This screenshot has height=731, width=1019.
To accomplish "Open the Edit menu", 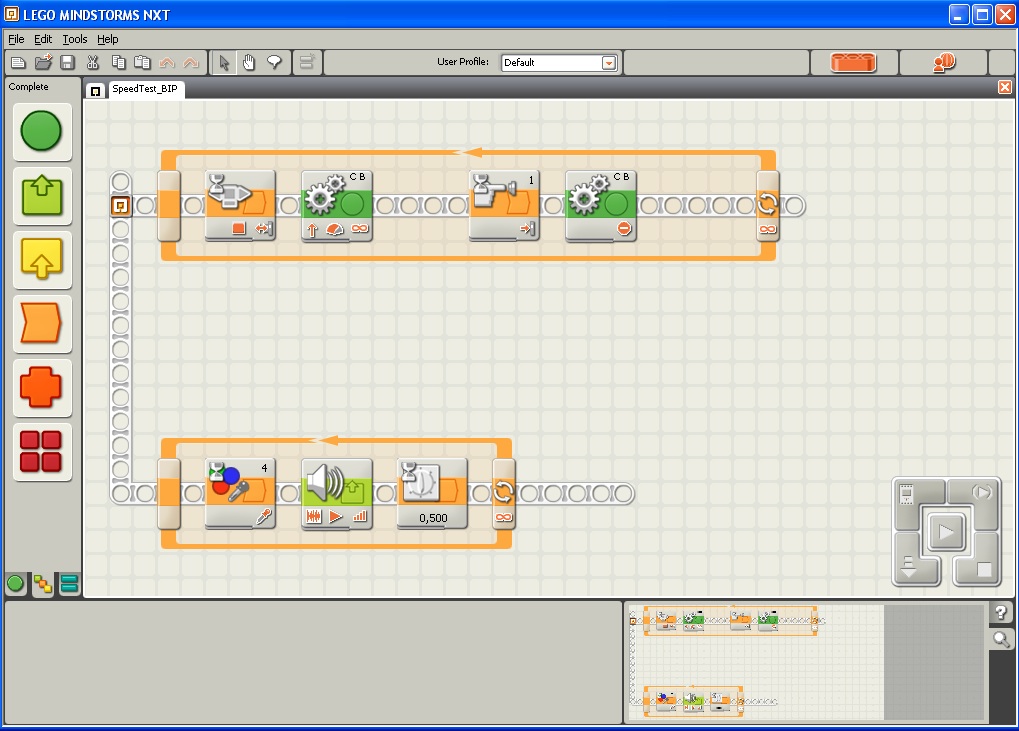I will coord(43,39).
